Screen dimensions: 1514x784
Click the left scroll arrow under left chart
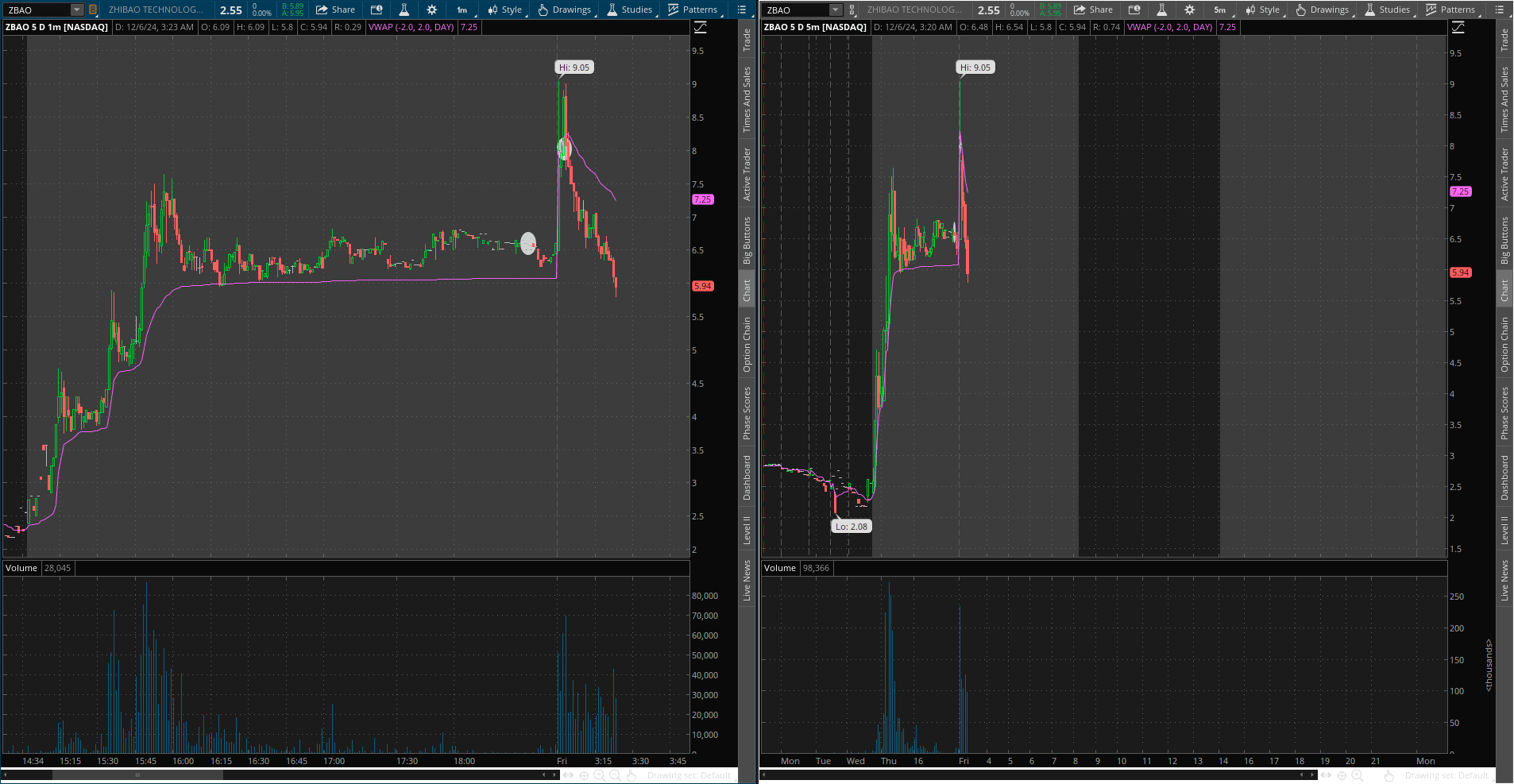[x=5, y=774]
